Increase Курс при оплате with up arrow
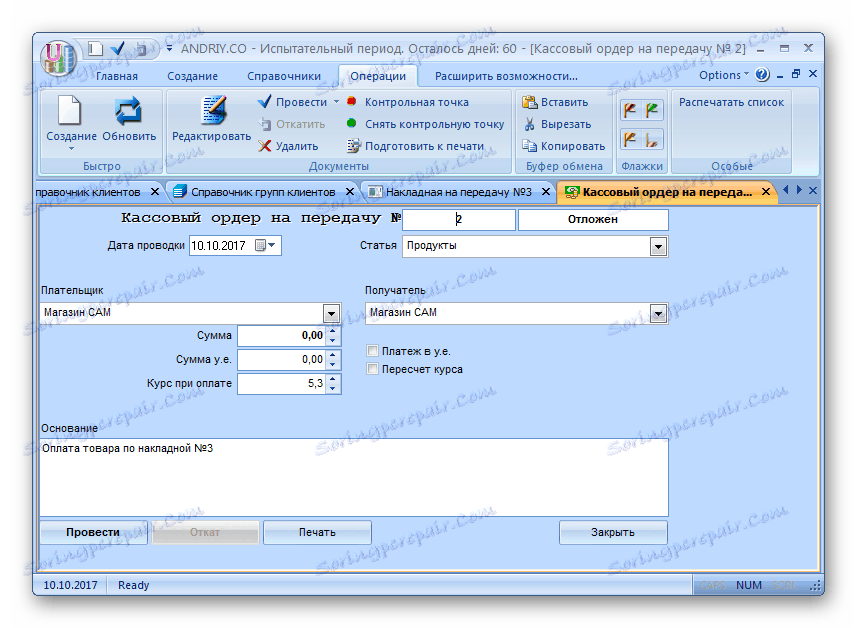Image resolution: width=857 pixels, height=628 pixels. (333, 378)
